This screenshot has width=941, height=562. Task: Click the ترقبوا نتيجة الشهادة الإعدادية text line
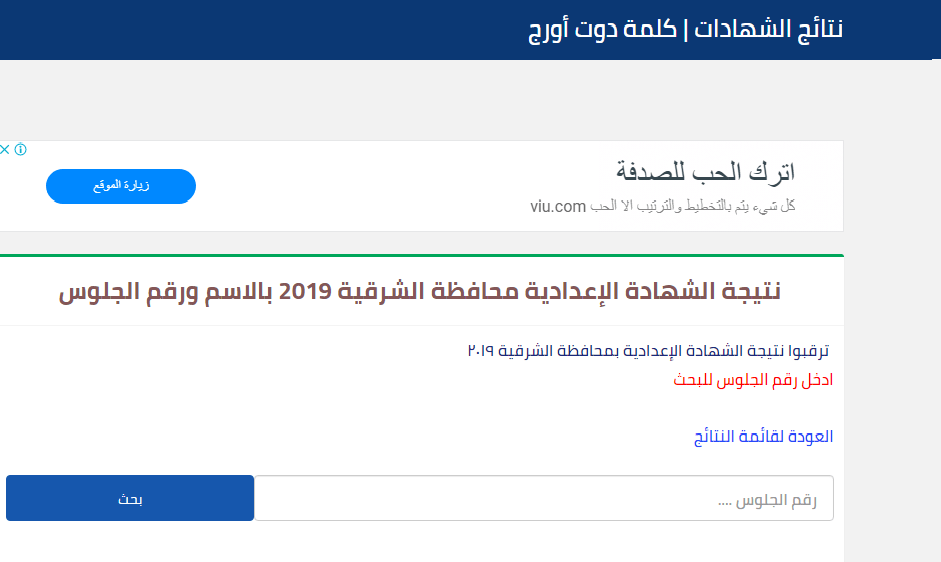click(x=648, y=350)
